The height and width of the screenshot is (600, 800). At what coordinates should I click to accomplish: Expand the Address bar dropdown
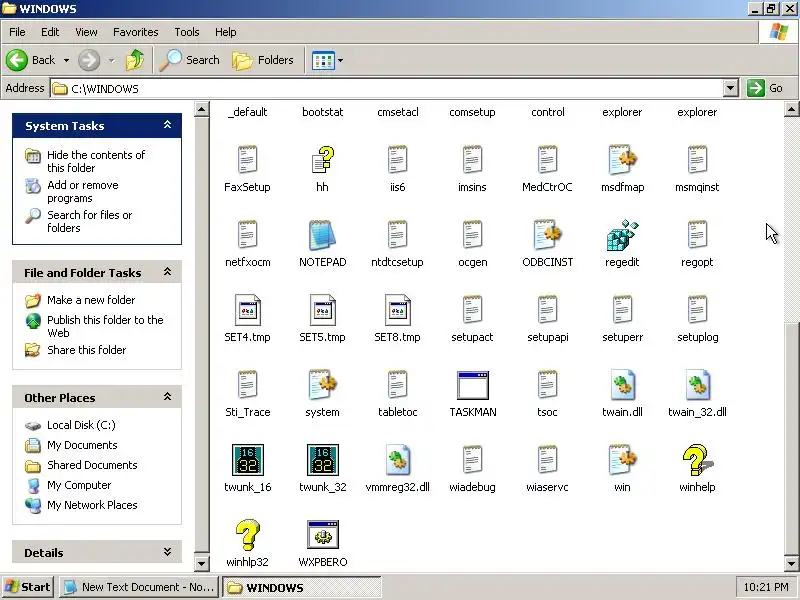coord(731,88)
